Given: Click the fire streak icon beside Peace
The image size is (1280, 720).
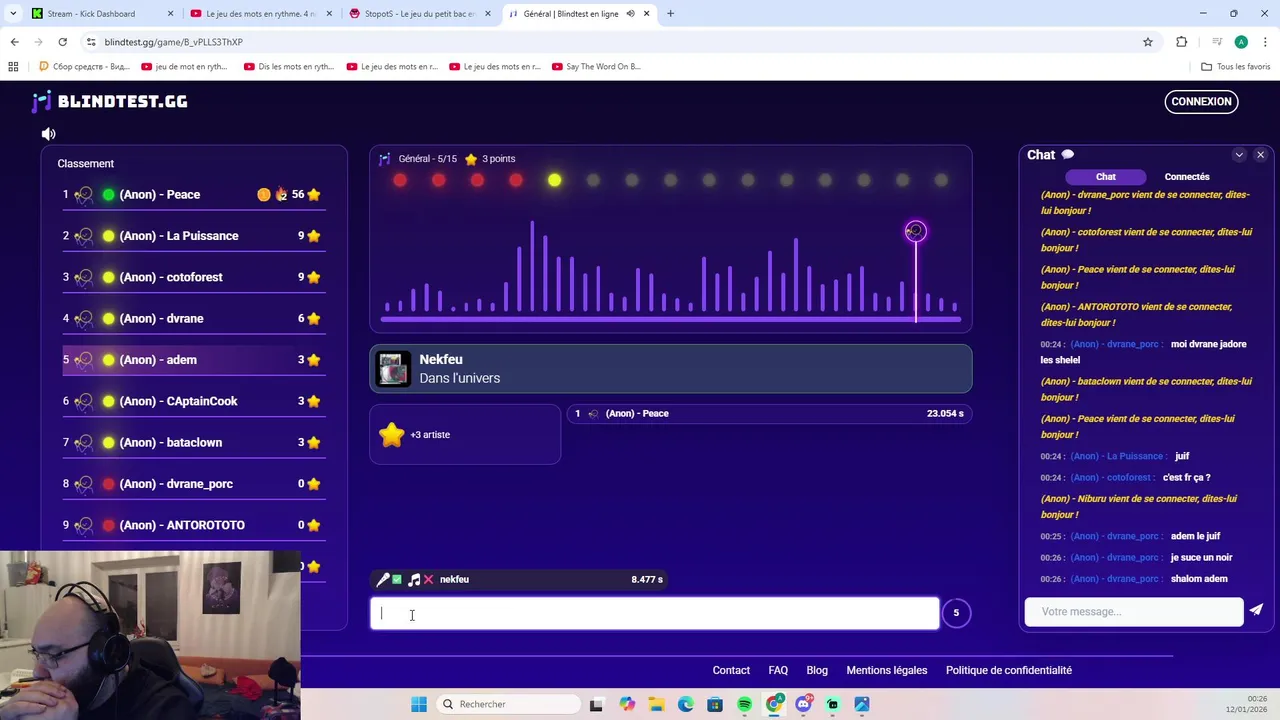Looking at the screenshot, I should coord(281,194).
